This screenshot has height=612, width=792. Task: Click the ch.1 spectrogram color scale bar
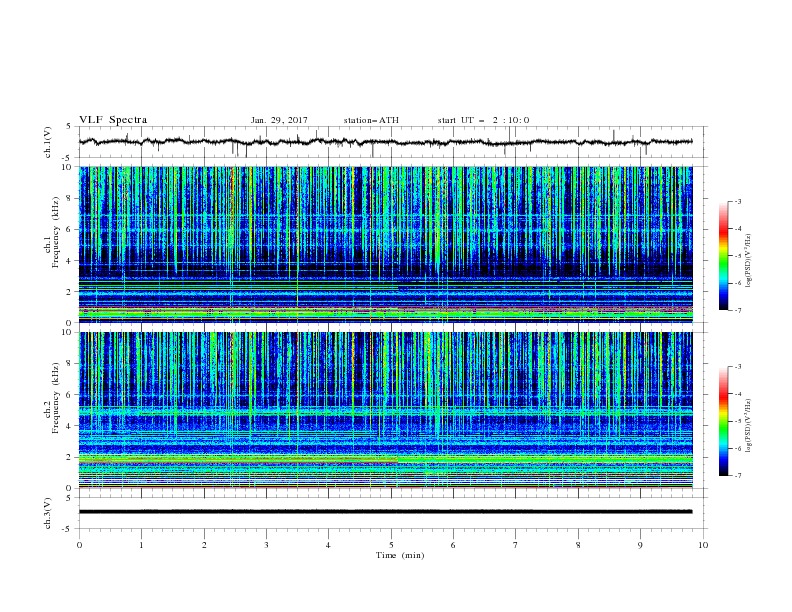723,256
